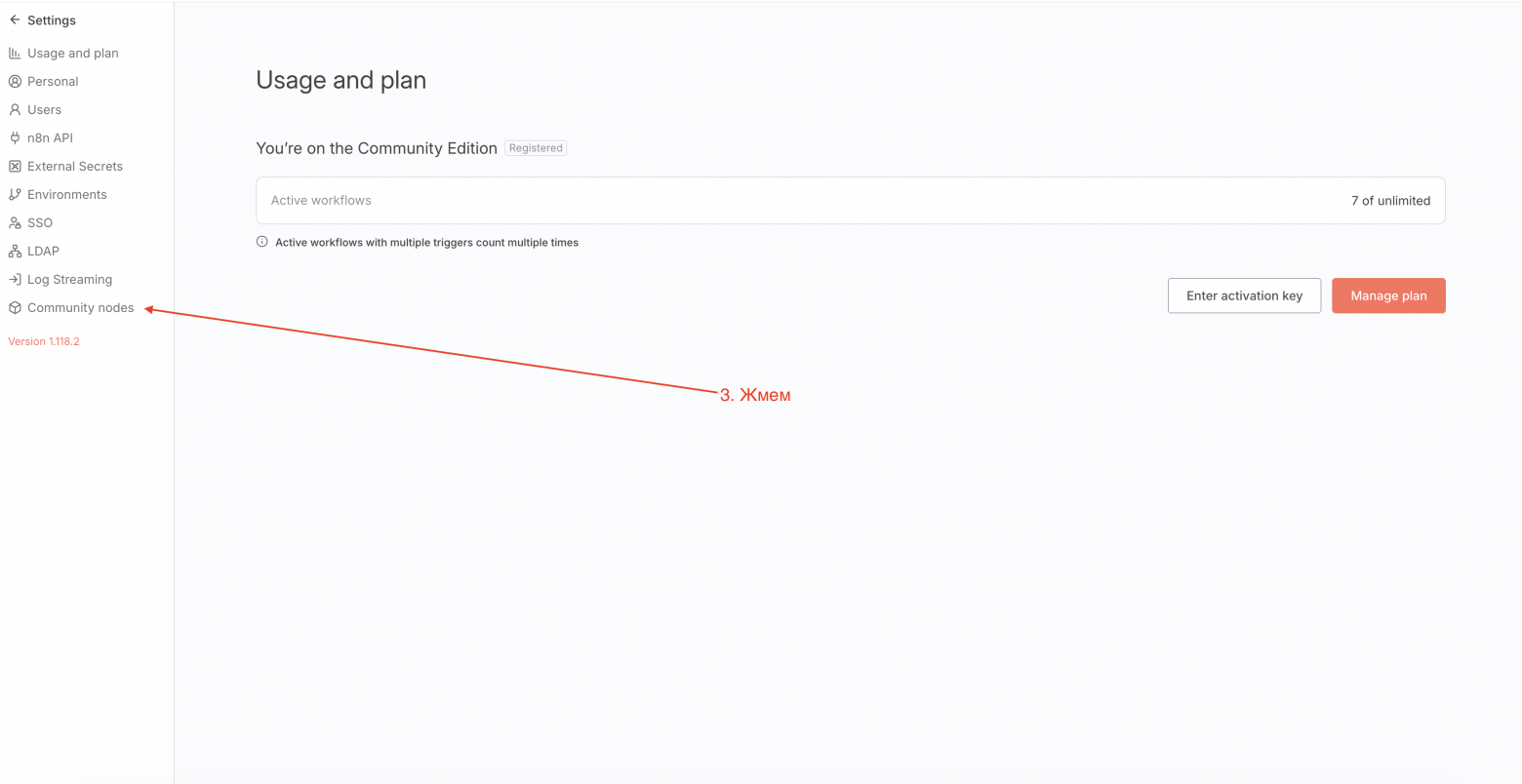Click the External Secrets vault icon
This screenshot has height=784, width=1522.
click(x=15, y=166)
